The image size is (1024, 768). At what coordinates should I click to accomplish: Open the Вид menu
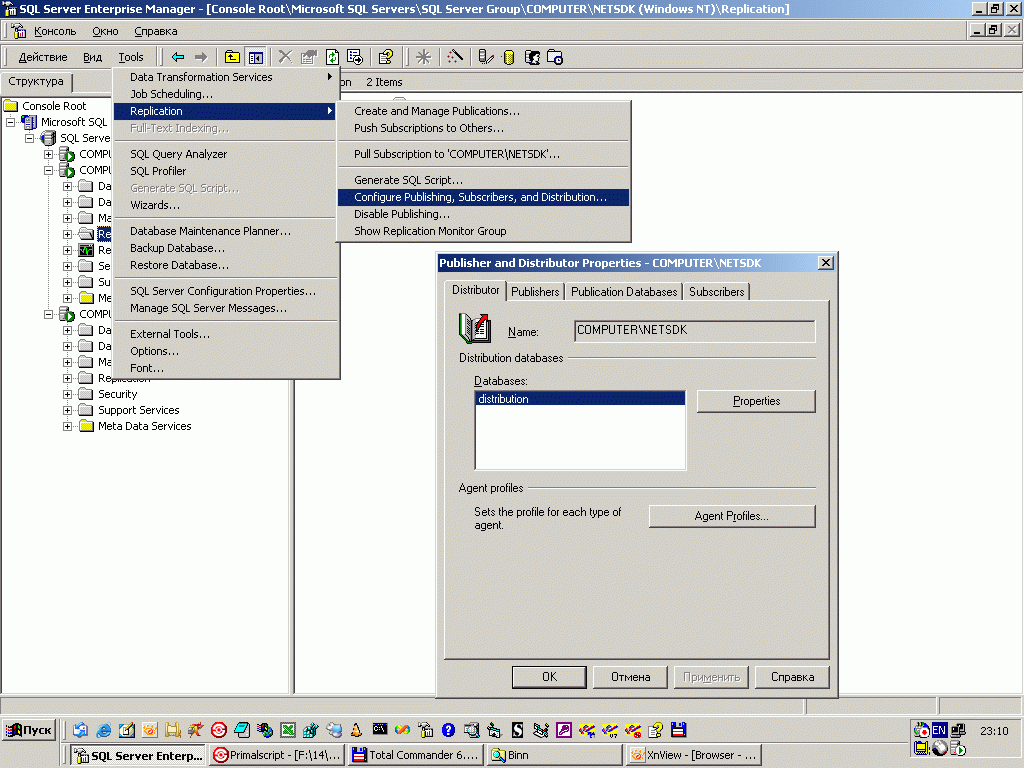click(x=92, y=57)
